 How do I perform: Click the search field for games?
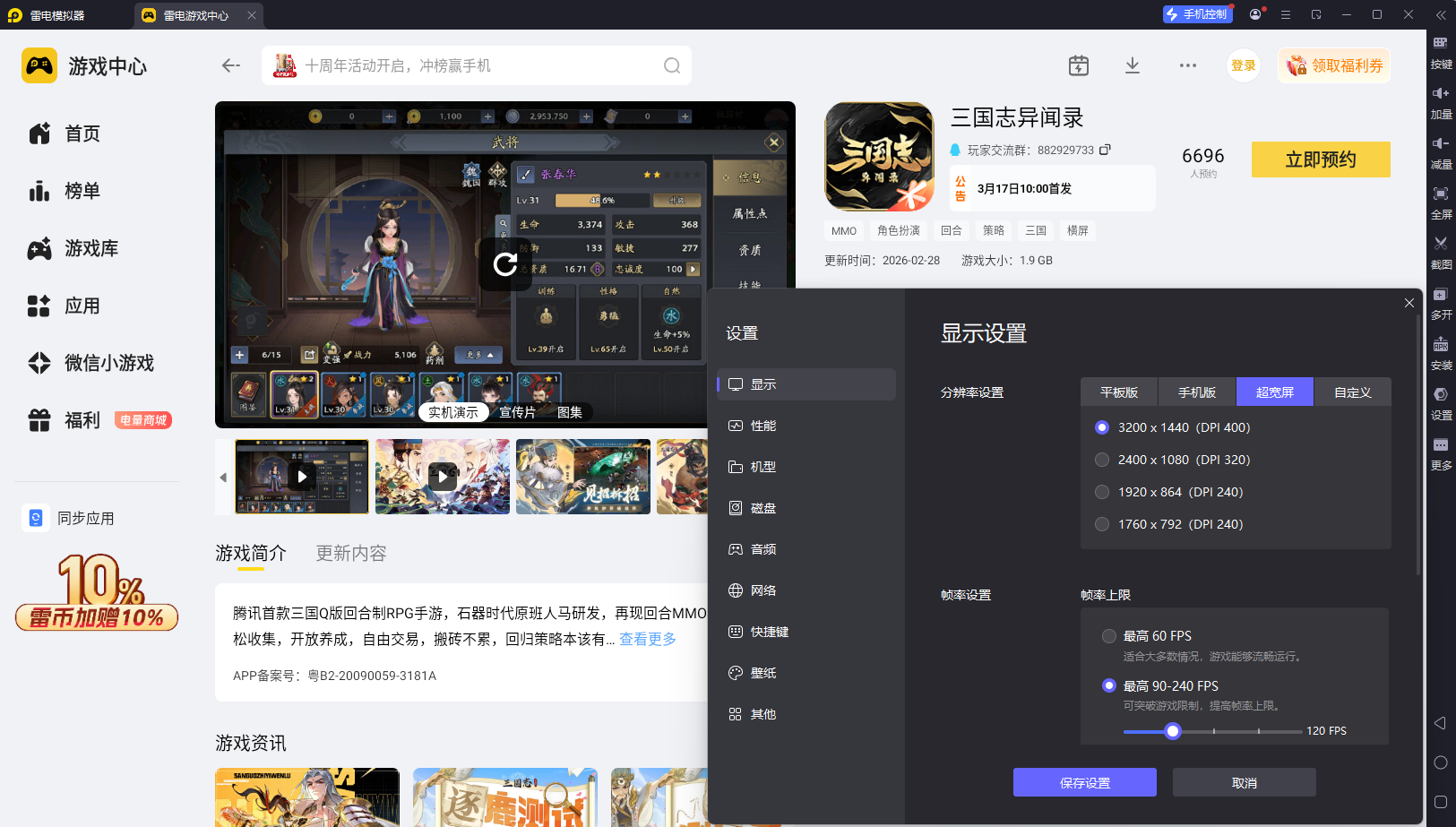(477, 65)
